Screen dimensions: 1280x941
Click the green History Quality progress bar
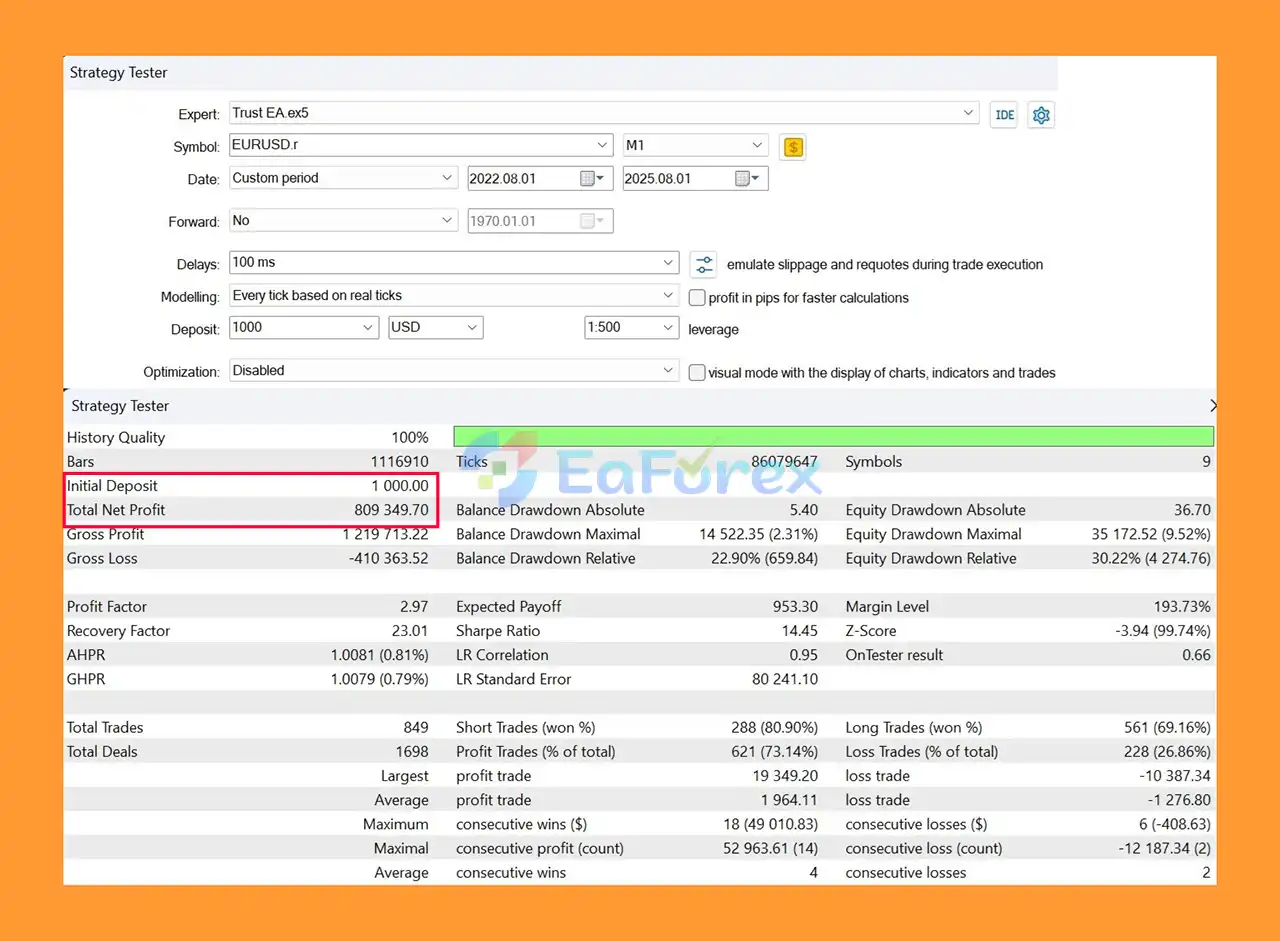834,436
